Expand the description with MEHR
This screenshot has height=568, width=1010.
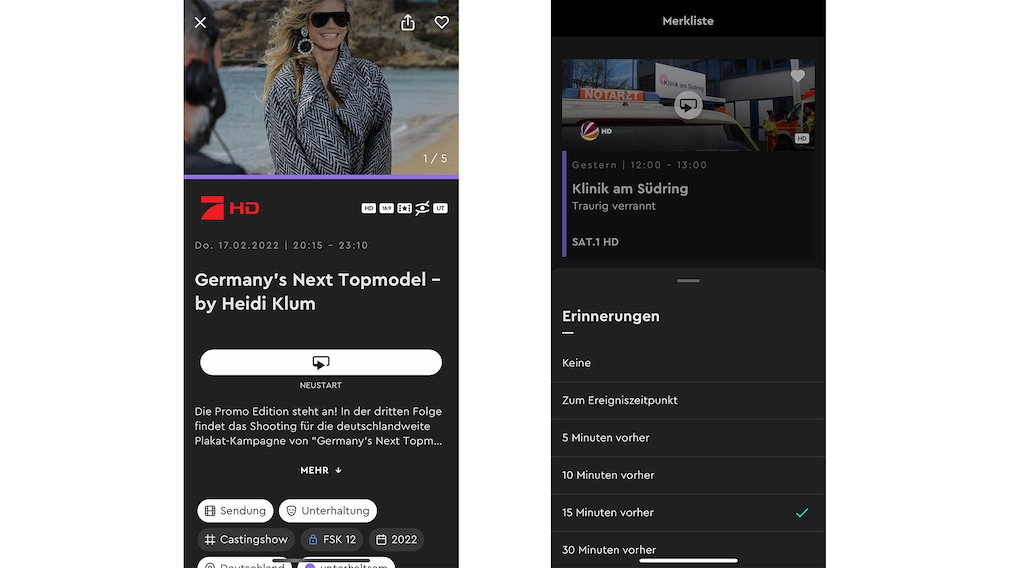click(x=321, y=471)
